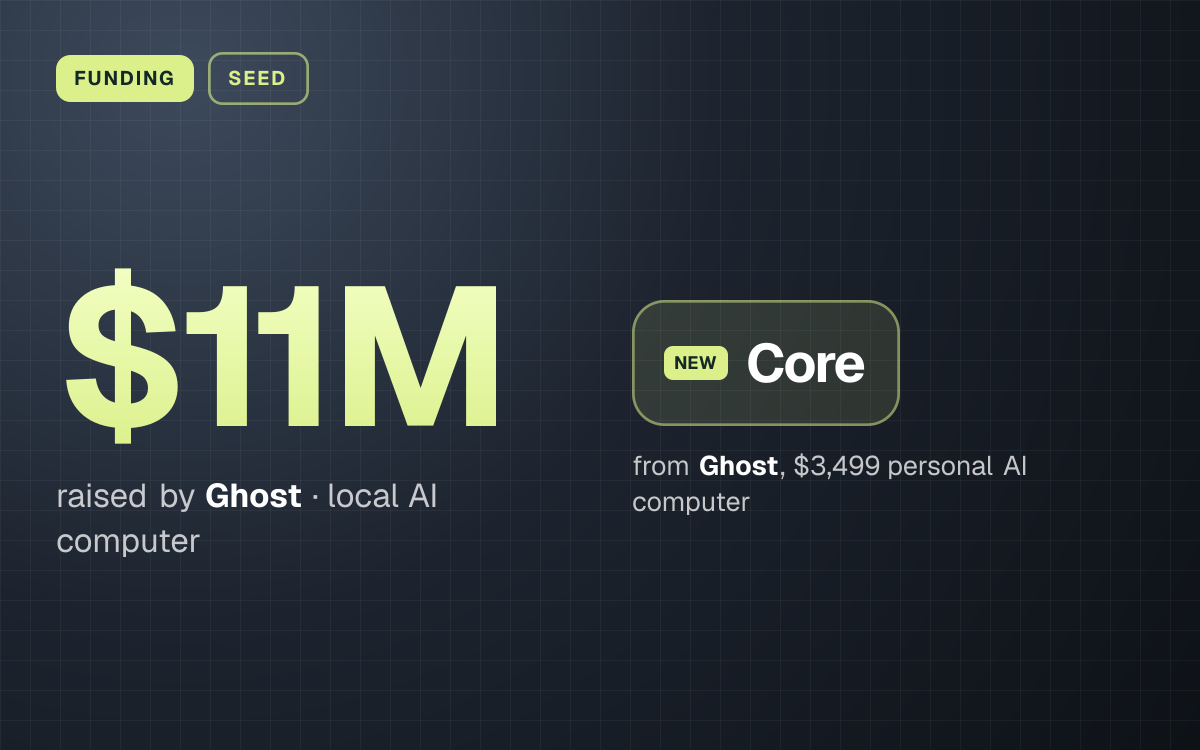The height and width of the screenshot is (750, 1200).
Task: Click the FUNDING tag badge
Action: 125,78
